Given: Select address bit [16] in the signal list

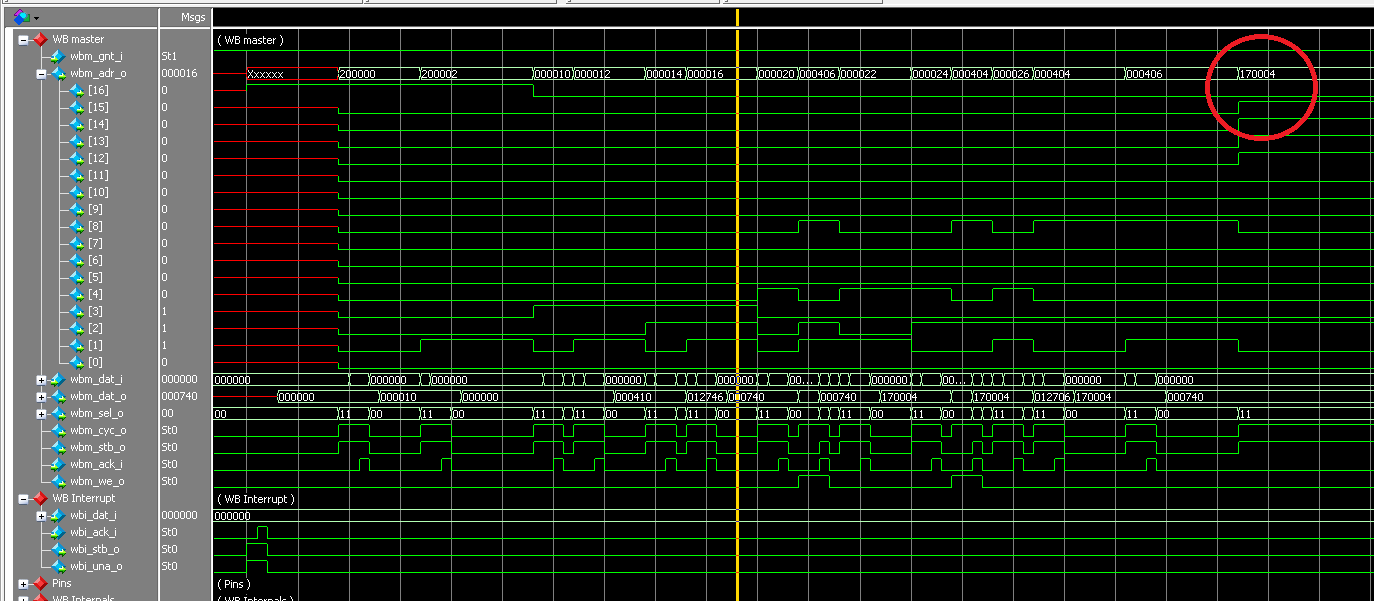Looking at the screenshot, I should pyautogui.click(x=98, y=91).
